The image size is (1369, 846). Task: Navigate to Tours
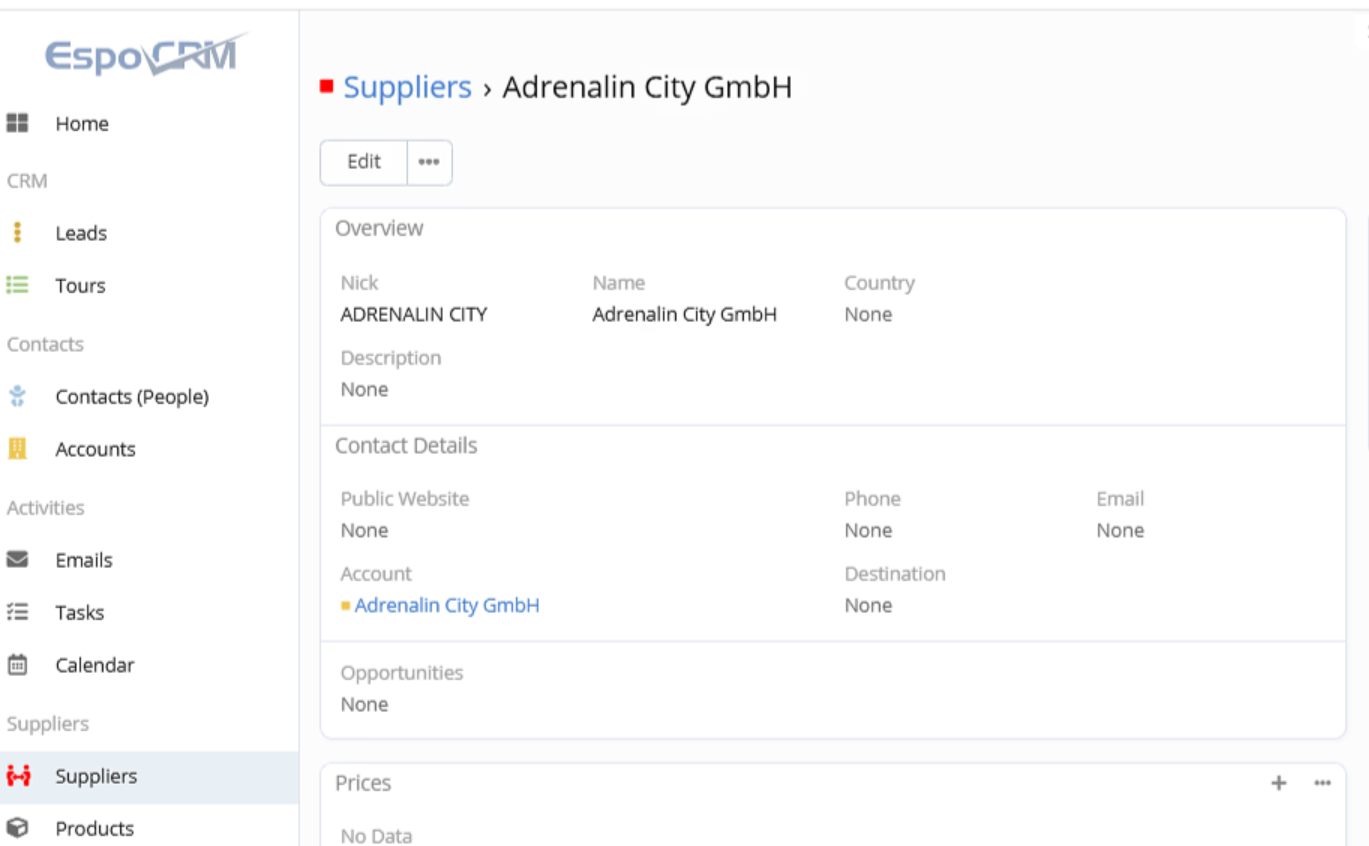[80, 285]
